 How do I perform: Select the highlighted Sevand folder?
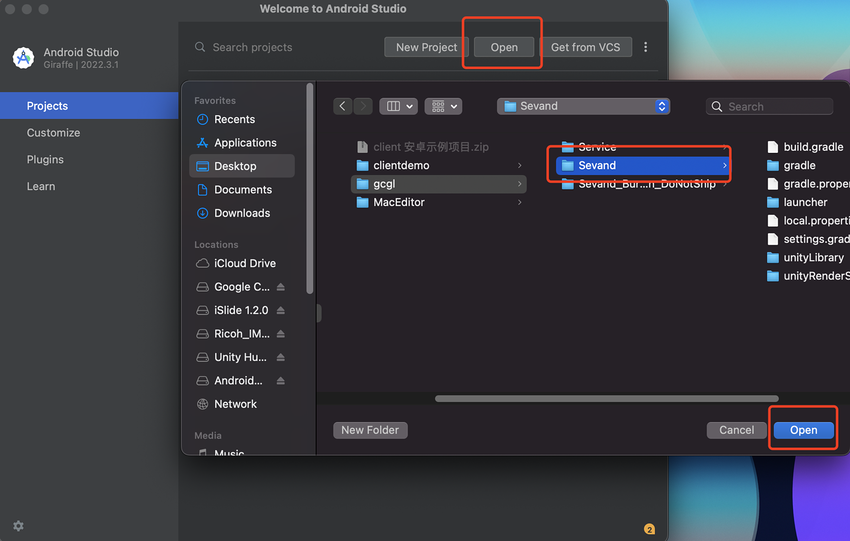pyautogui.click(x=643, y=165)
